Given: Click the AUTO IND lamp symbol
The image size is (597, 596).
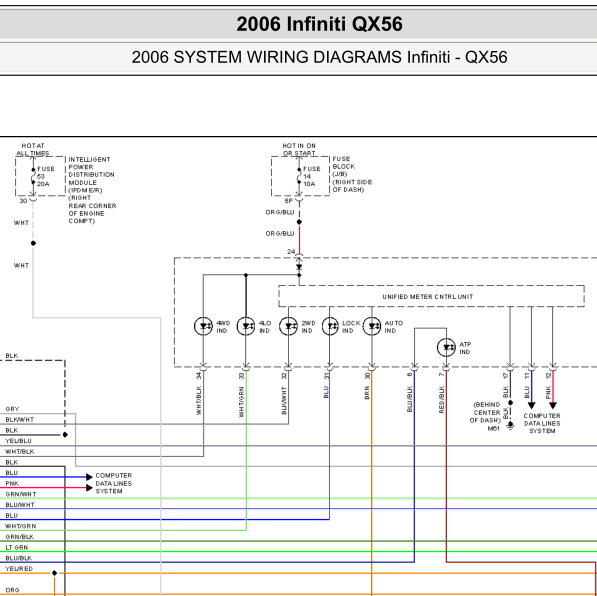Looking at the screenshot, I should 372,326.
